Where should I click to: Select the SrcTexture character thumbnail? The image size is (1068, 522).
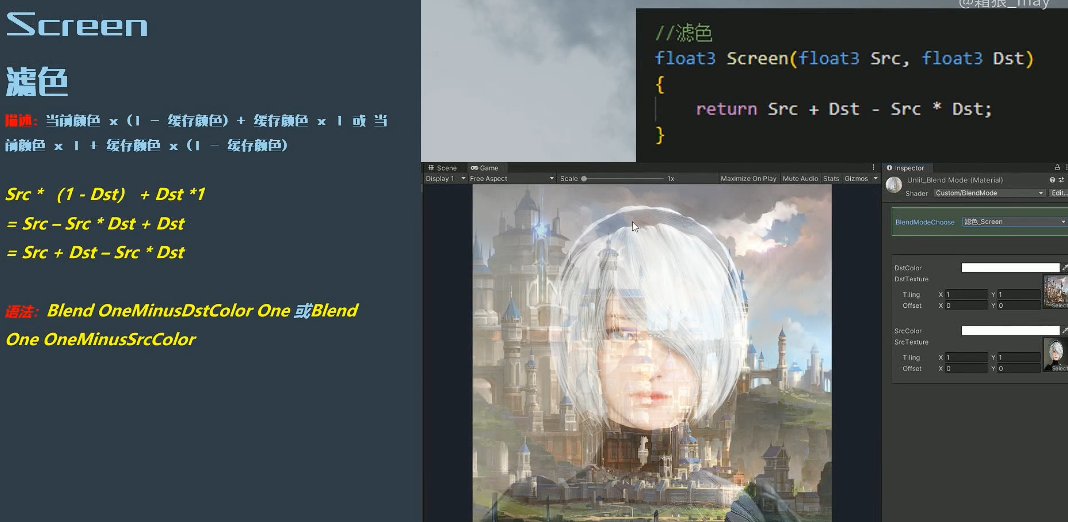(1056, 353)
